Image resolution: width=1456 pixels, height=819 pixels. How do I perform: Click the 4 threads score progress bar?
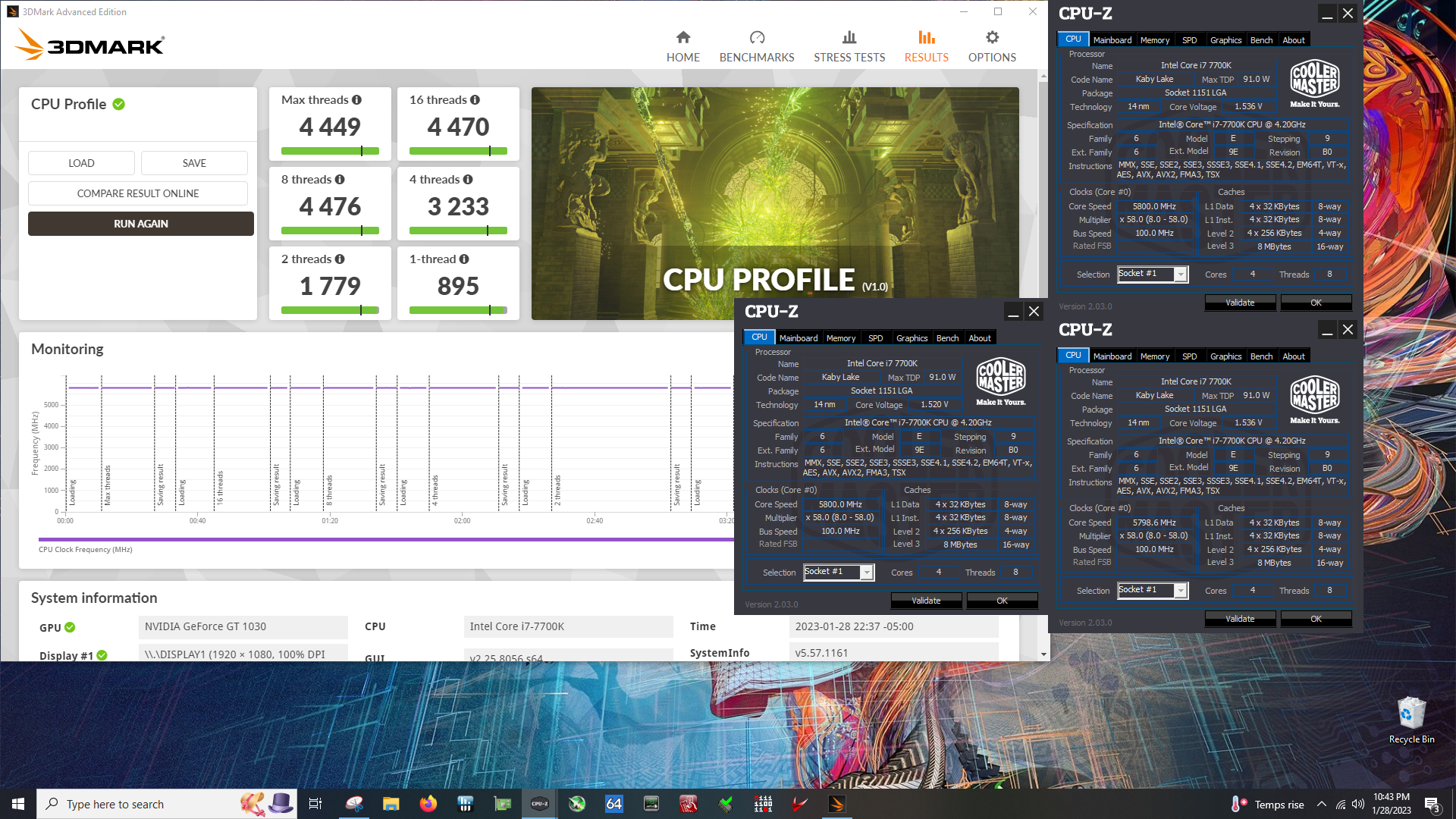point(458,231)
